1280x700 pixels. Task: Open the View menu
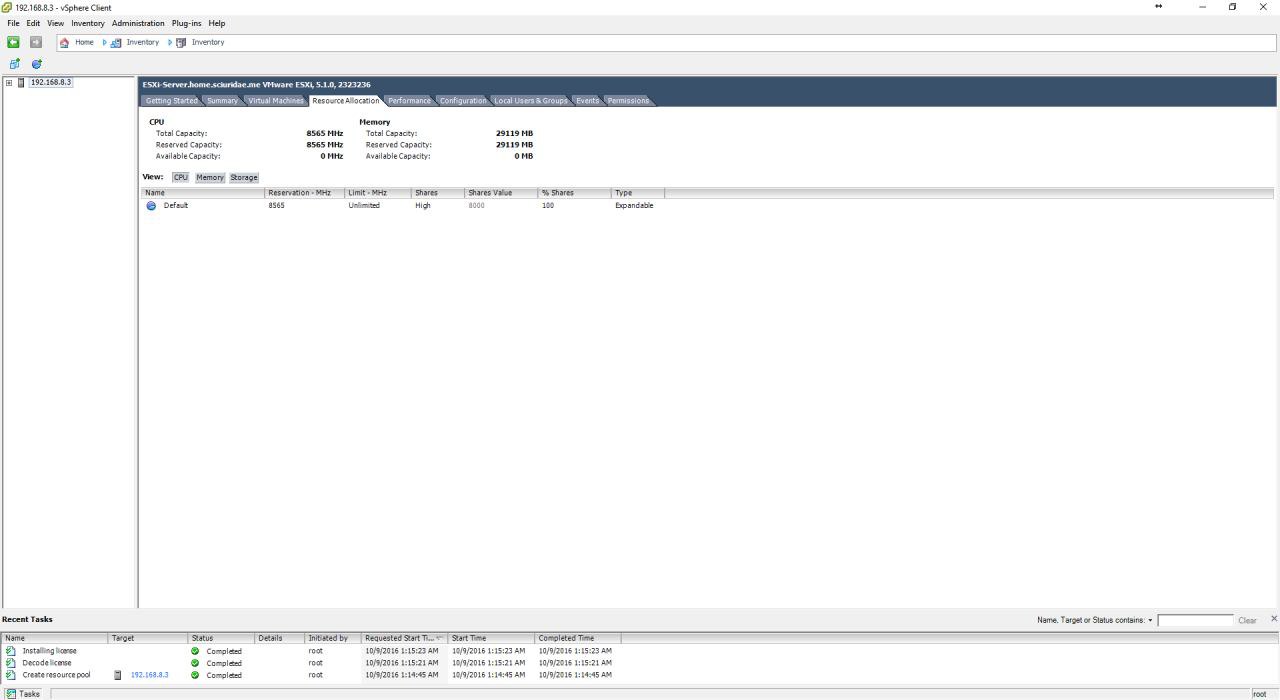pos(55,23)
